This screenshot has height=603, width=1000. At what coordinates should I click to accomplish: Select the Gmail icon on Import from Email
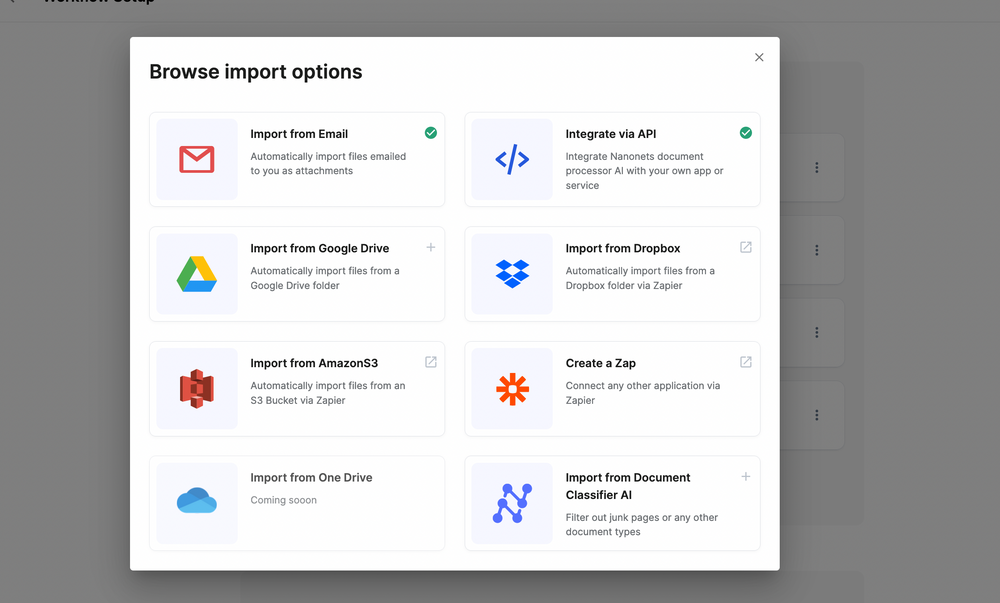[x=196, y=158]
